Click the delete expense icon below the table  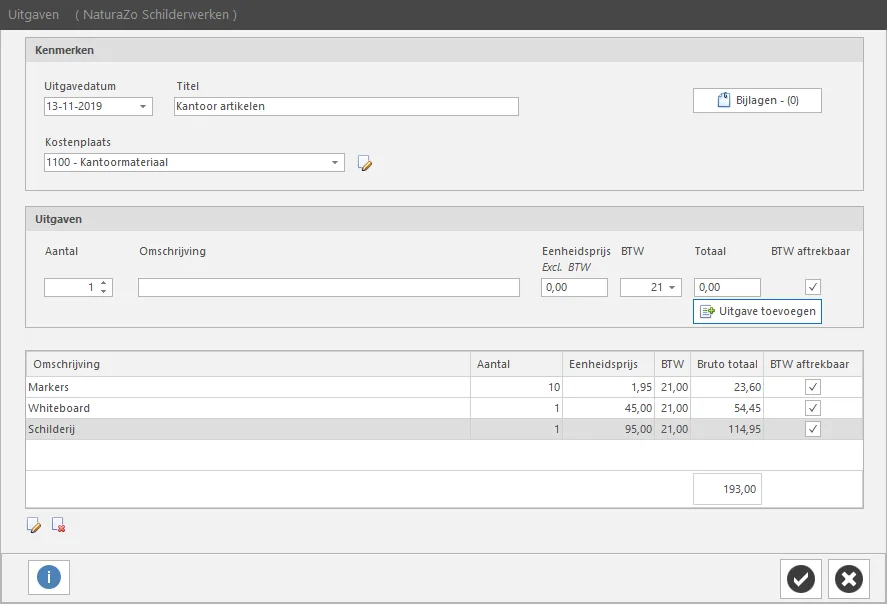tap(58, 525)
